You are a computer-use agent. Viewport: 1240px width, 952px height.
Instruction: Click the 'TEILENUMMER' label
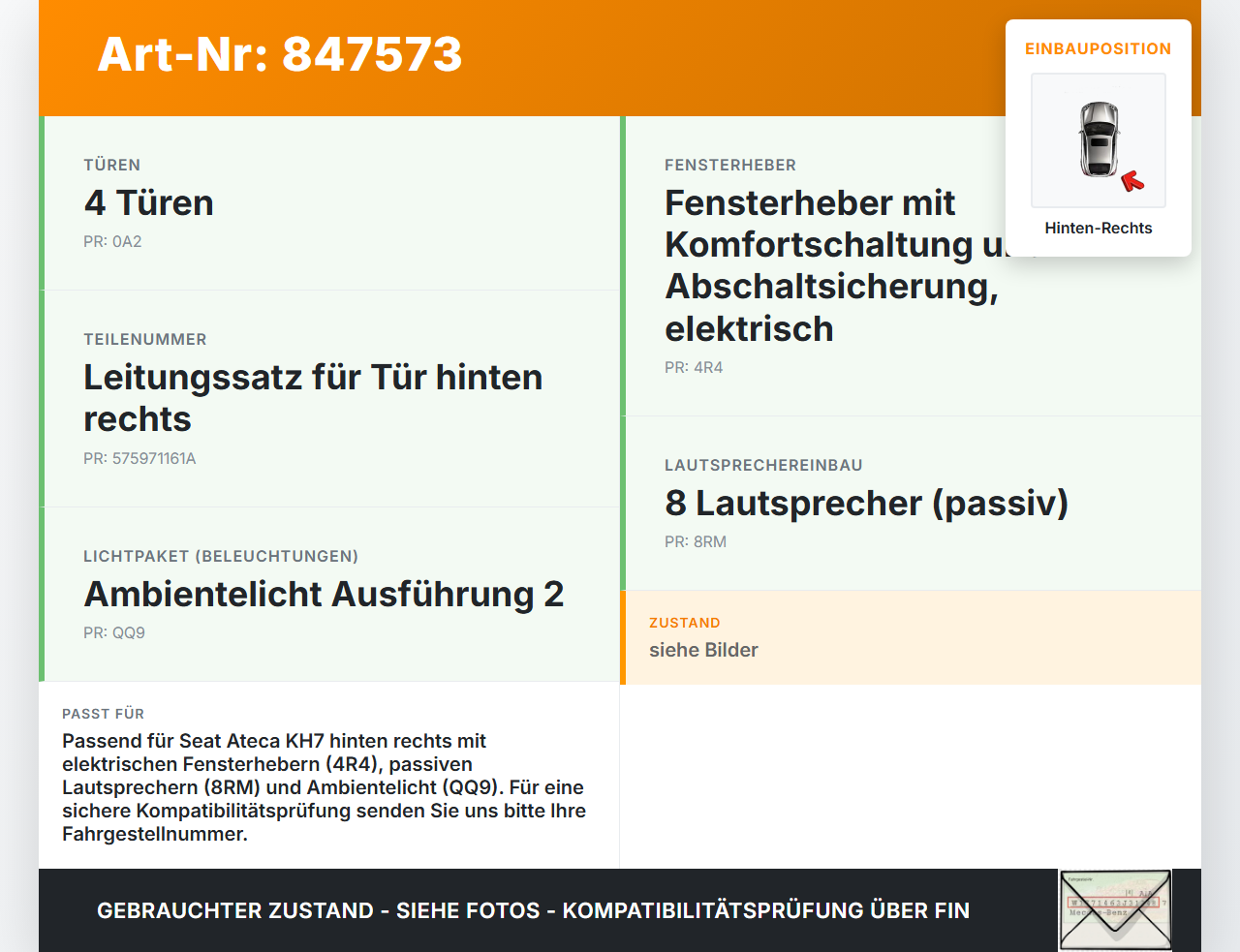(145, 339)
